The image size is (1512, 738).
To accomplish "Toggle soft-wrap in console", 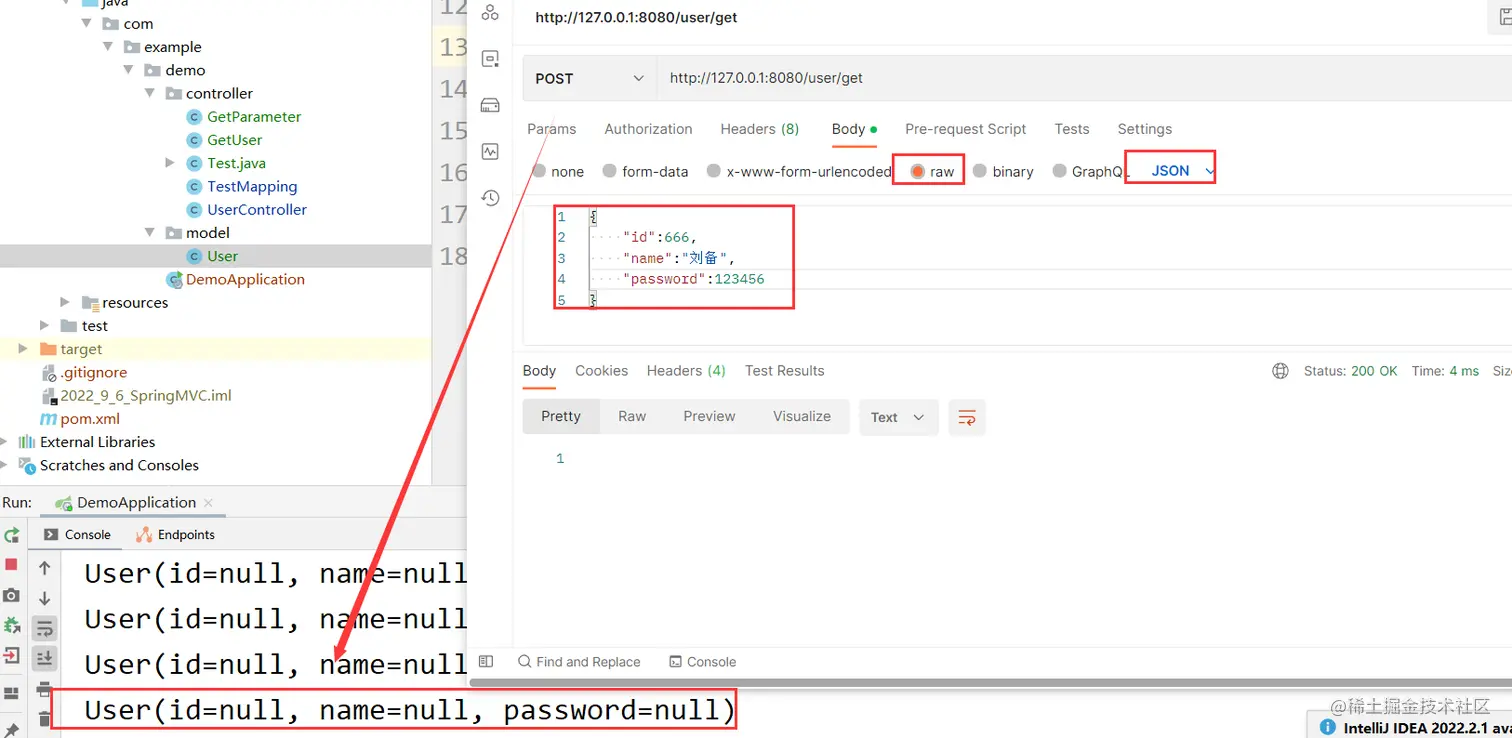I will pyautogui.click(x=45, y=628).
